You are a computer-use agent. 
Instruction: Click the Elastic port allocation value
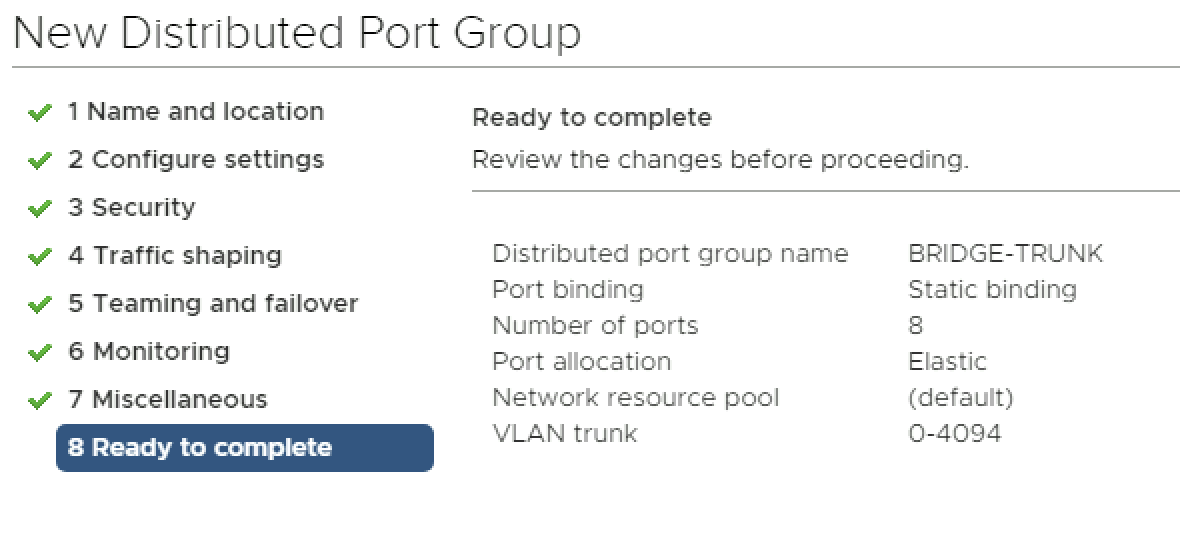tap(947, 362)
